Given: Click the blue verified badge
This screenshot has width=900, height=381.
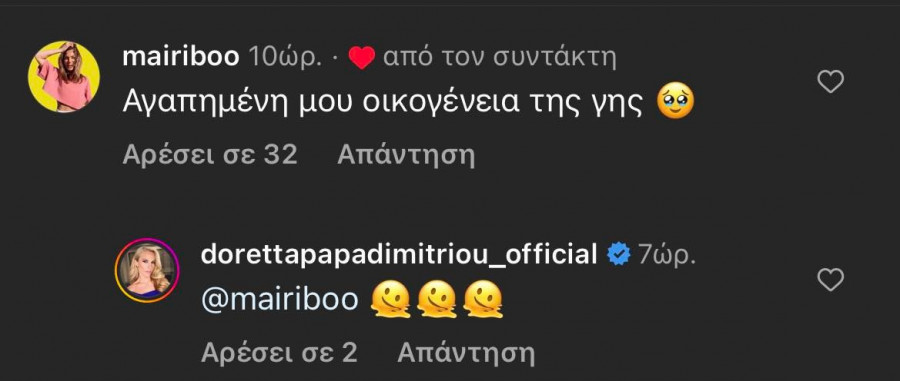Looking at the screenshot, I should 619,254.
